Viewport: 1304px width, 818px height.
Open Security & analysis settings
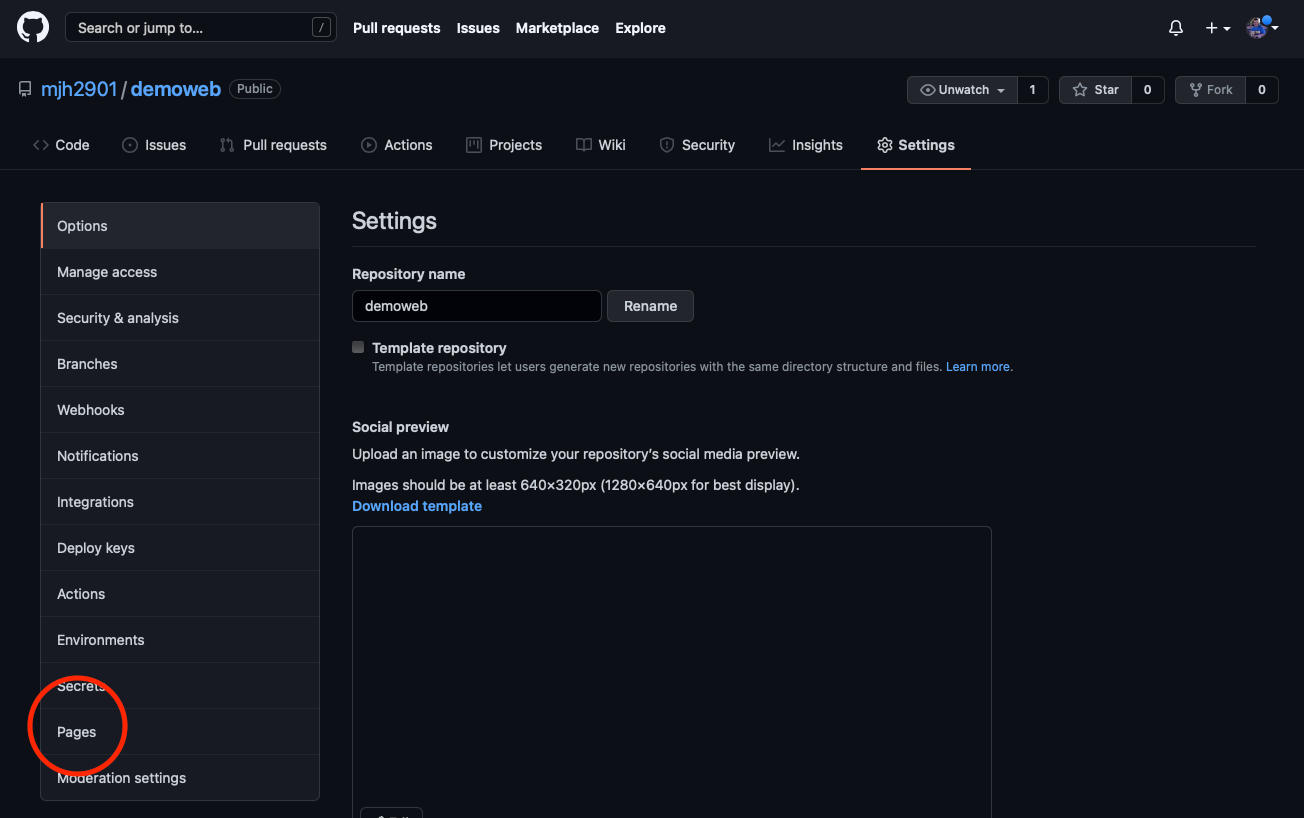180,318
